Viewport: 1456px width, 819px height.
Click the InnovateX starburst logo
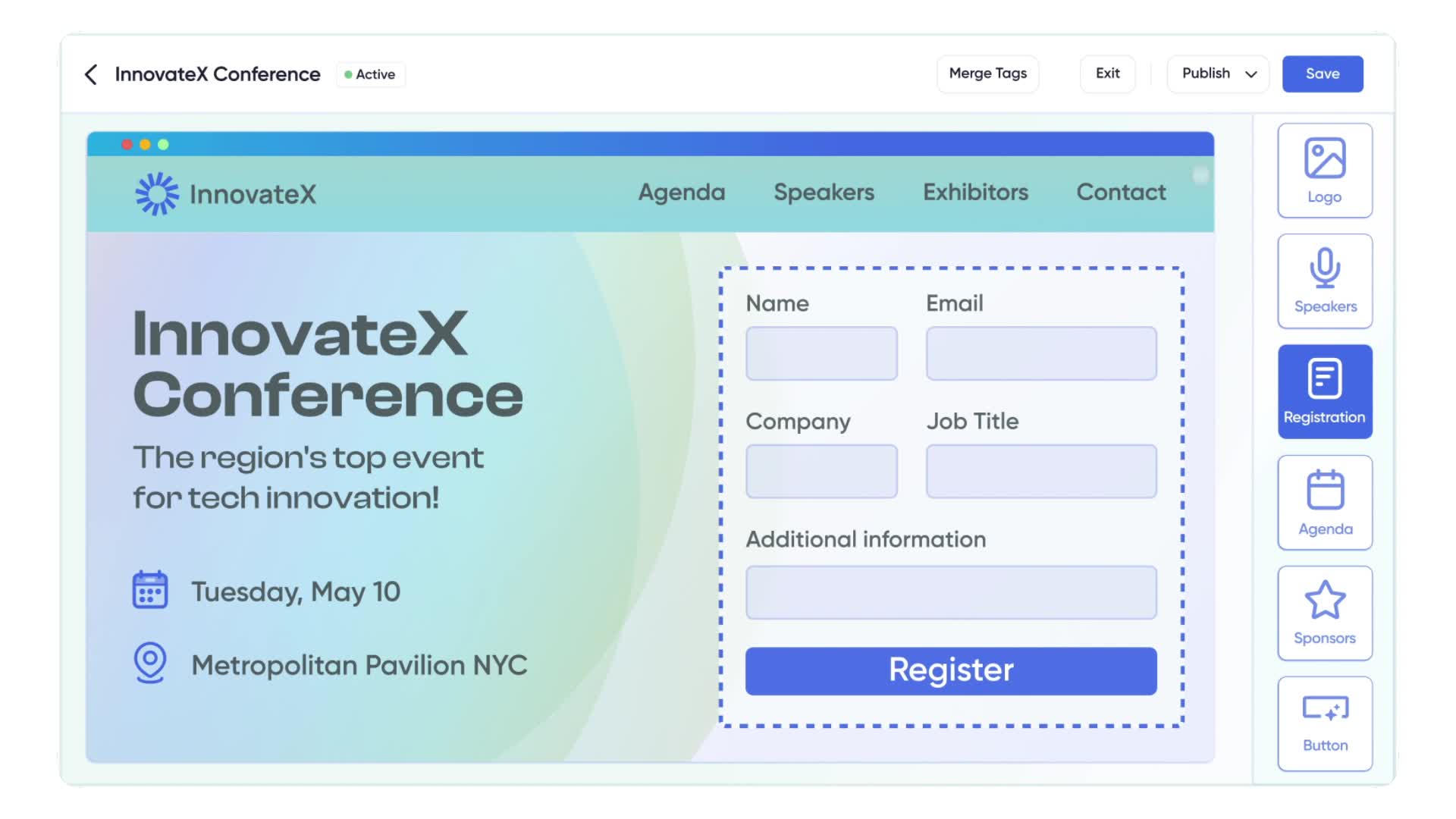pos(157,194)
